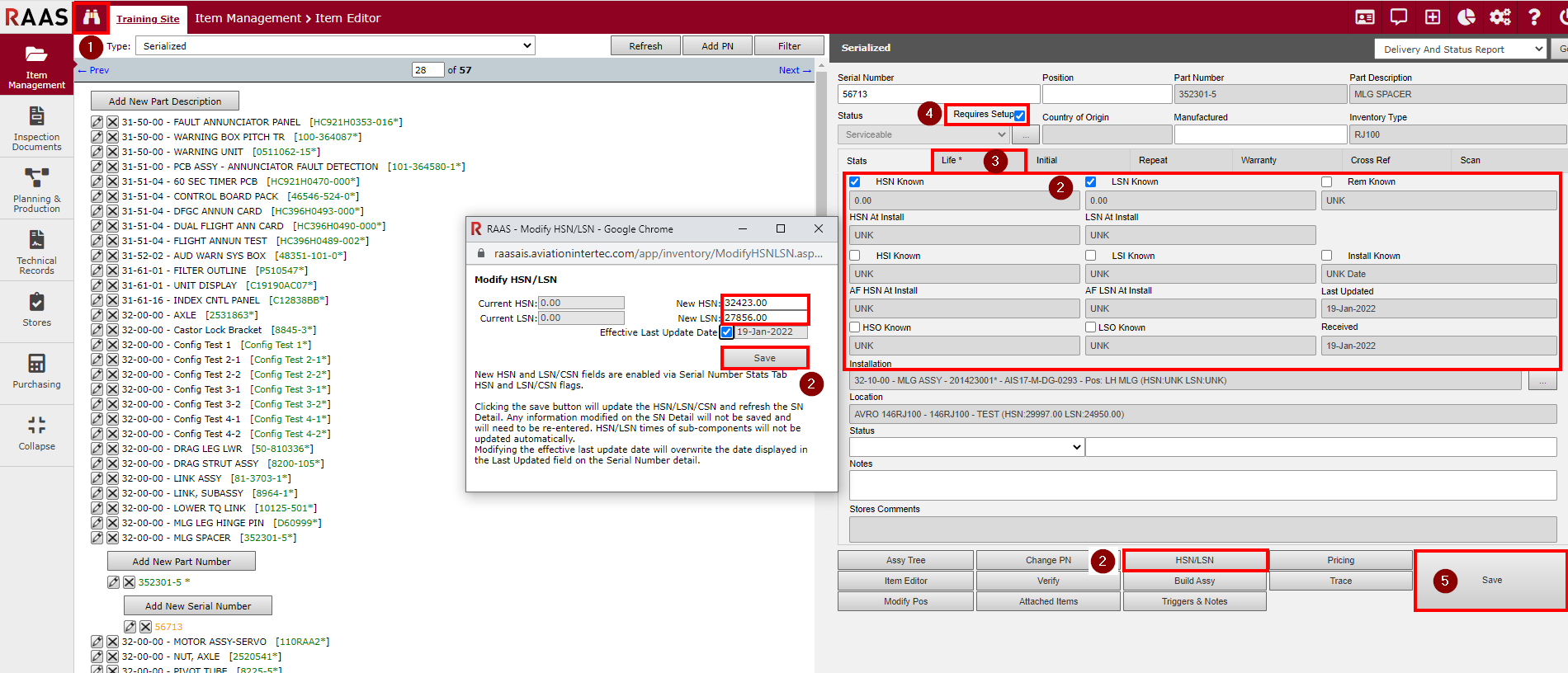Uncheck the HSN Known checkbox

(855, 181)
